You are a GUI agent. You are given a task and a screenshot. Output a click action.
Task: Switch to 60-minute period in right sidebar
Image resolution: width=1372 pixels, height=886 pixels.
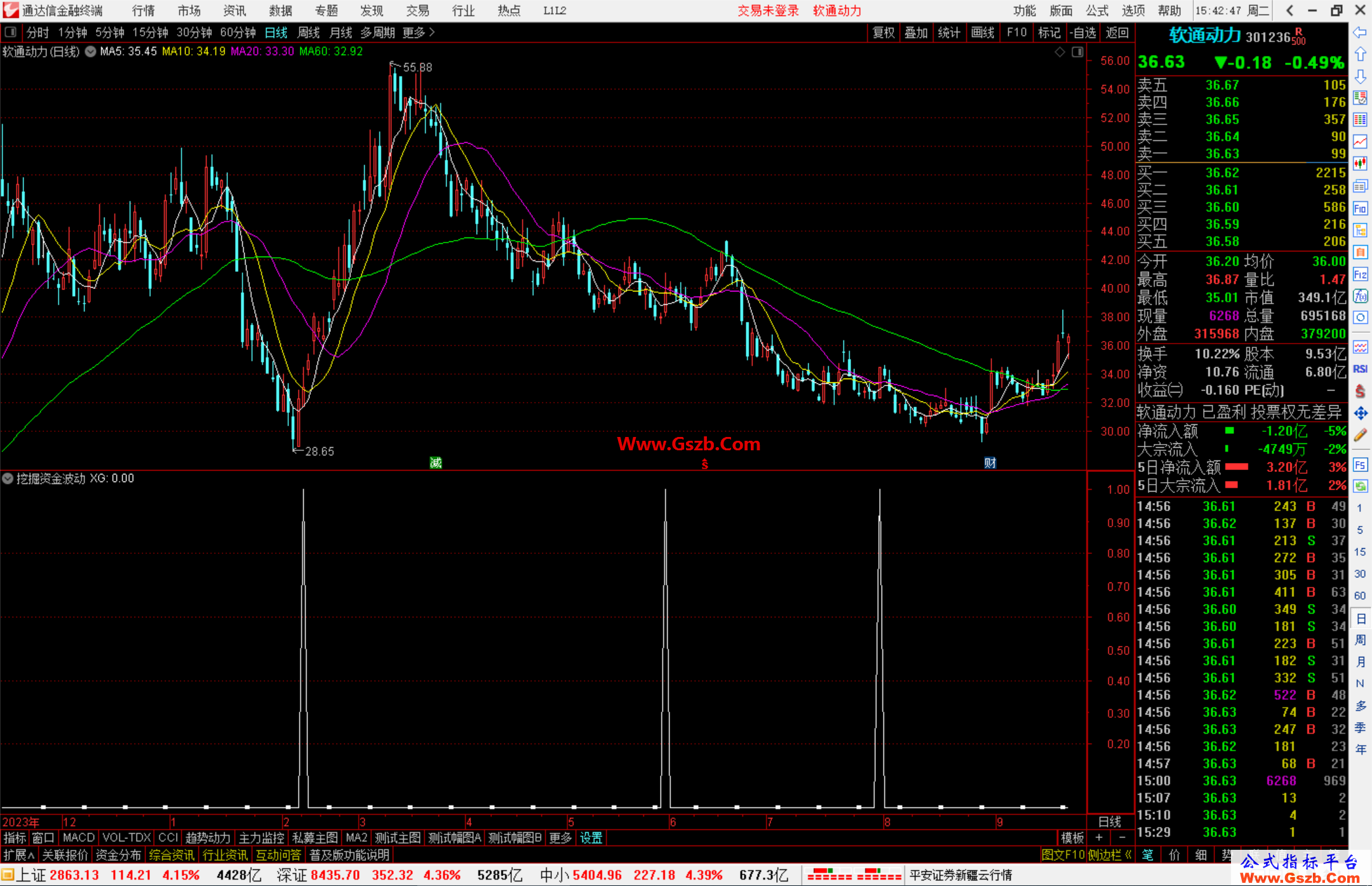point(1359,596)
